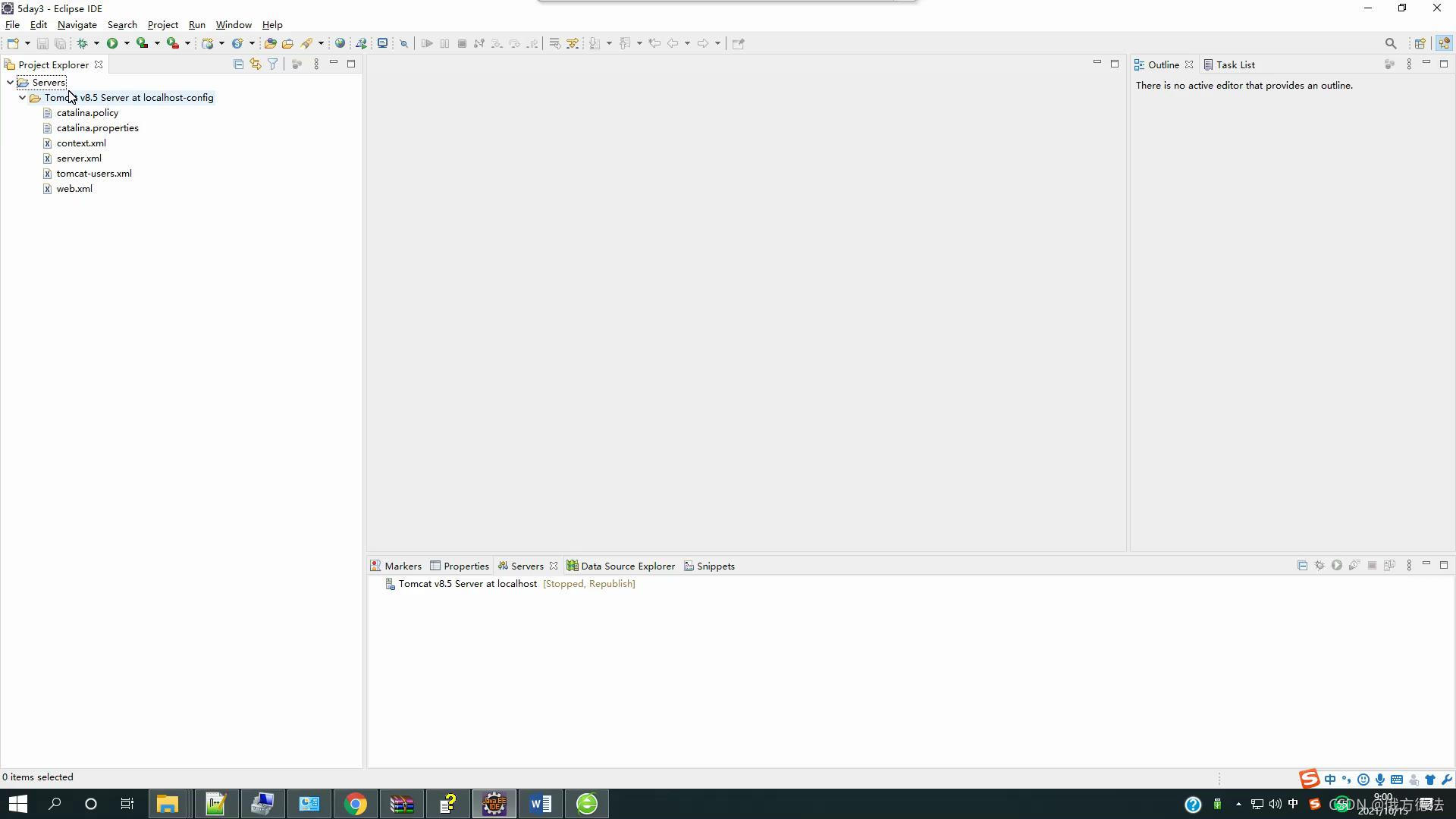Click the Forward navigation arrow icon
Viewport: 1456px width, 819px height.
(x=702, y=43)
